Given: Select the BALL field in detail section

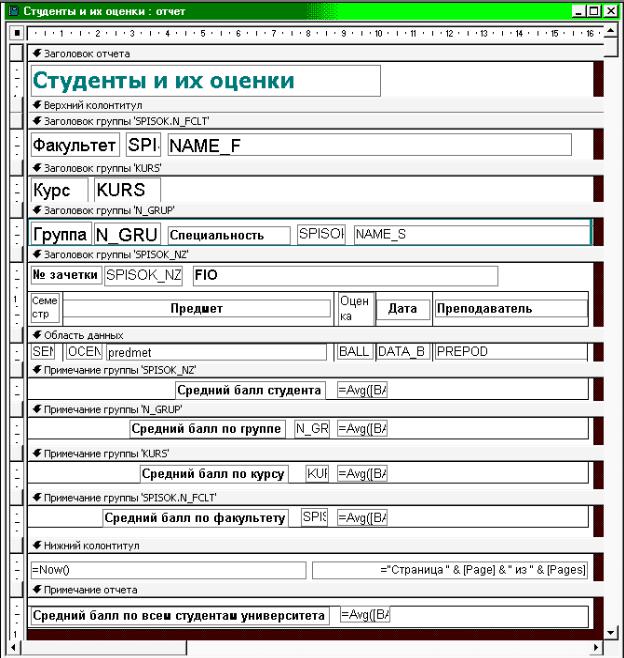Looking at the screenshot, I should click(355, 352).
